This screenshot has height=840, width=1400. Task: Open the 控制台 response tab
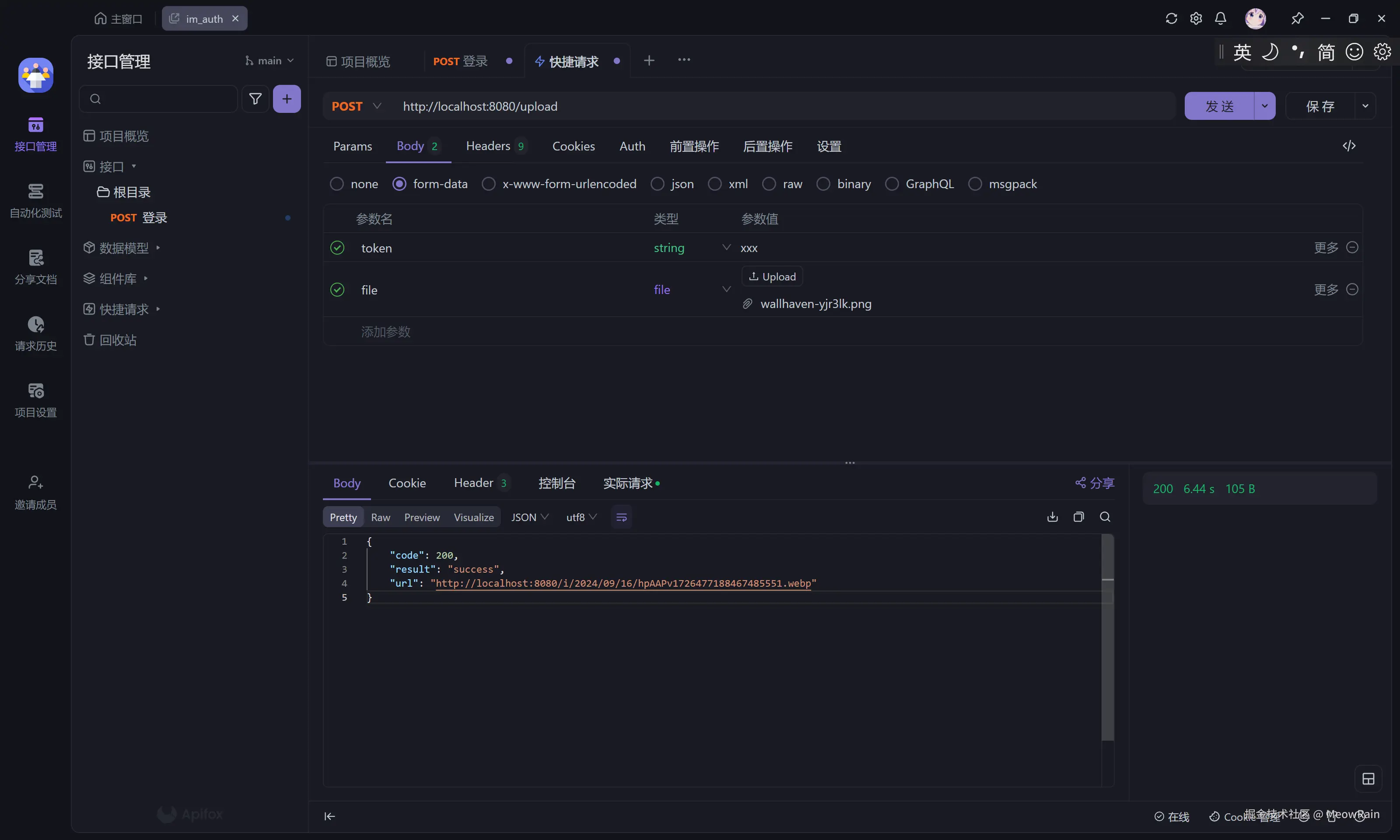click(556, 483)
